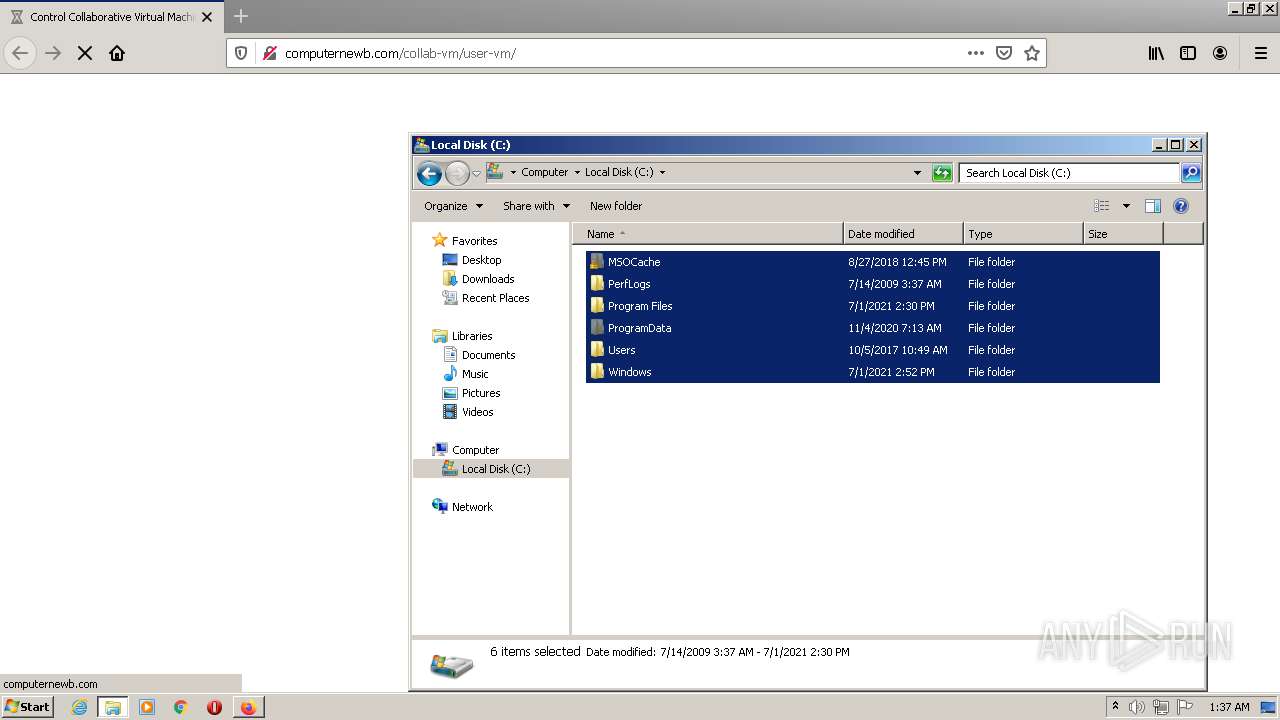Viewport: 1280px width, 720px height.
Task: Toggle the Firefox sidebar icon
Action: coord(1188,53)
